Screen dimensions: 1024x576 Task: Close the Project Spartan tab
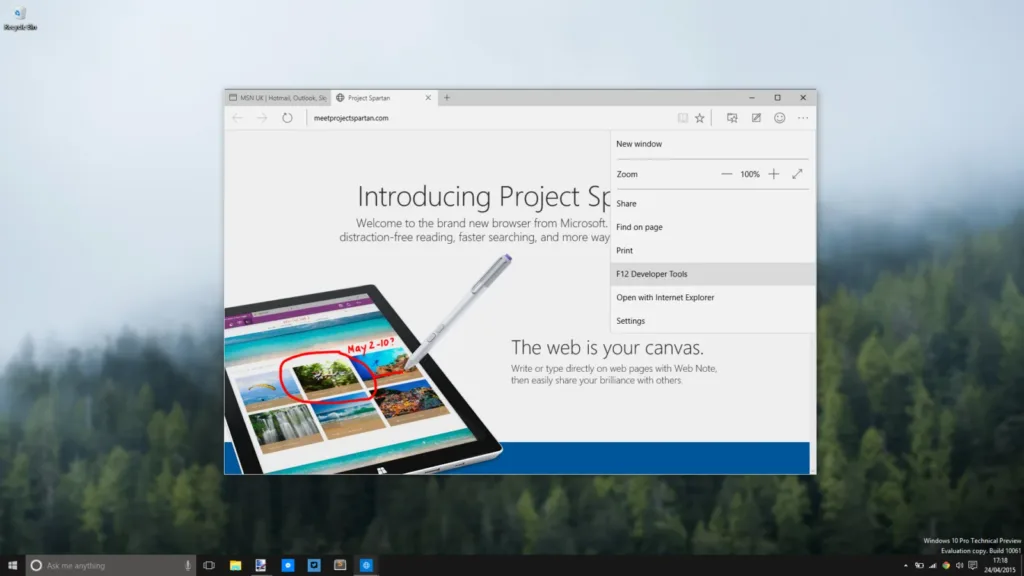(428, 98)
